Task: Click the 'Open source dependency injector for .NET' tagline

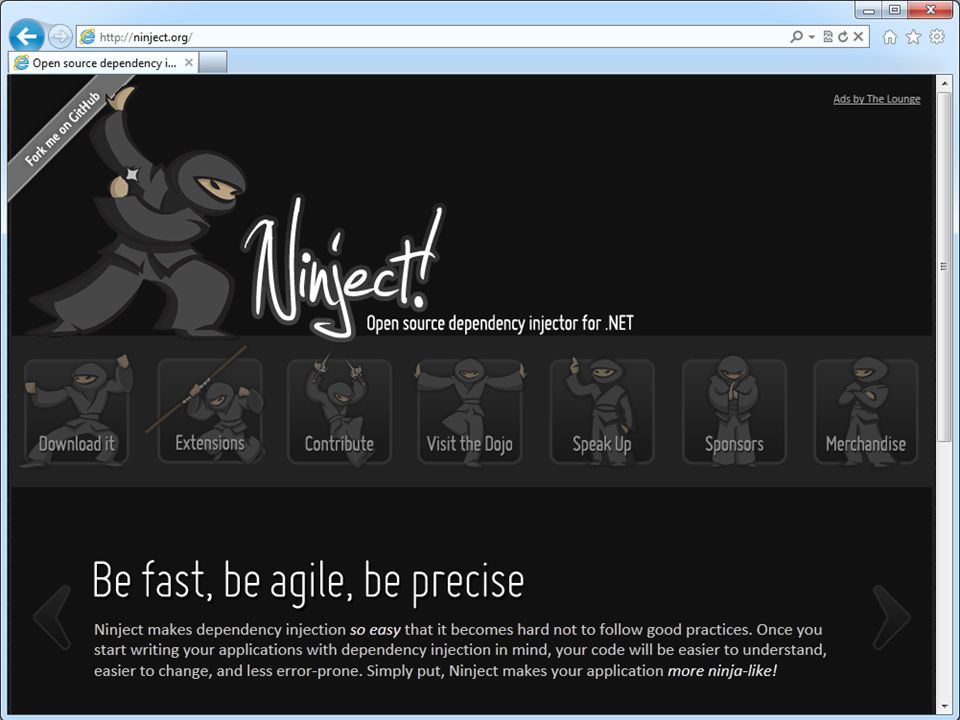Action: [500, 323]
